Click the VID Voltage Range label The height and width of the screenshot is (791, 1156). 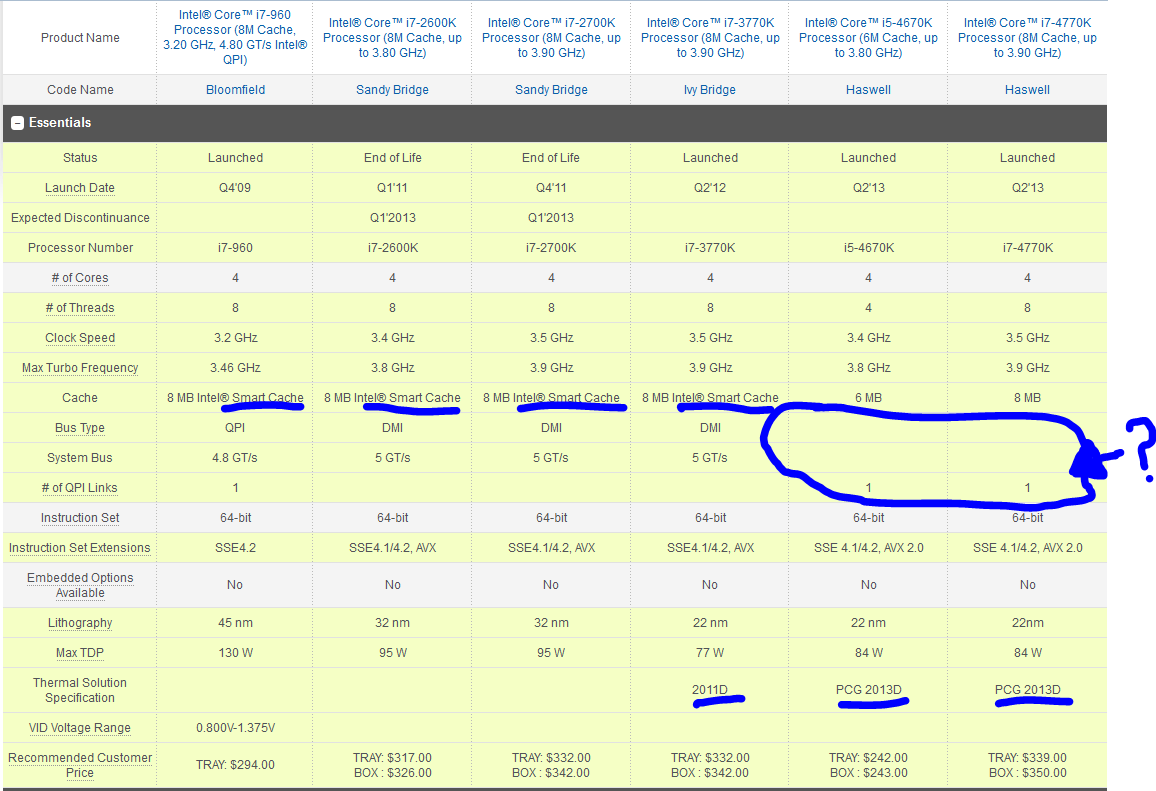80,728
